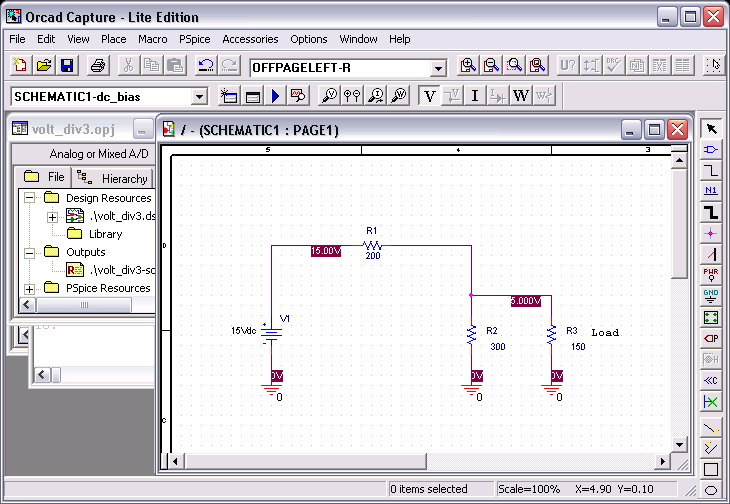Switch to the File tab in project panel
730x504 pixels.
coord(44,177)
